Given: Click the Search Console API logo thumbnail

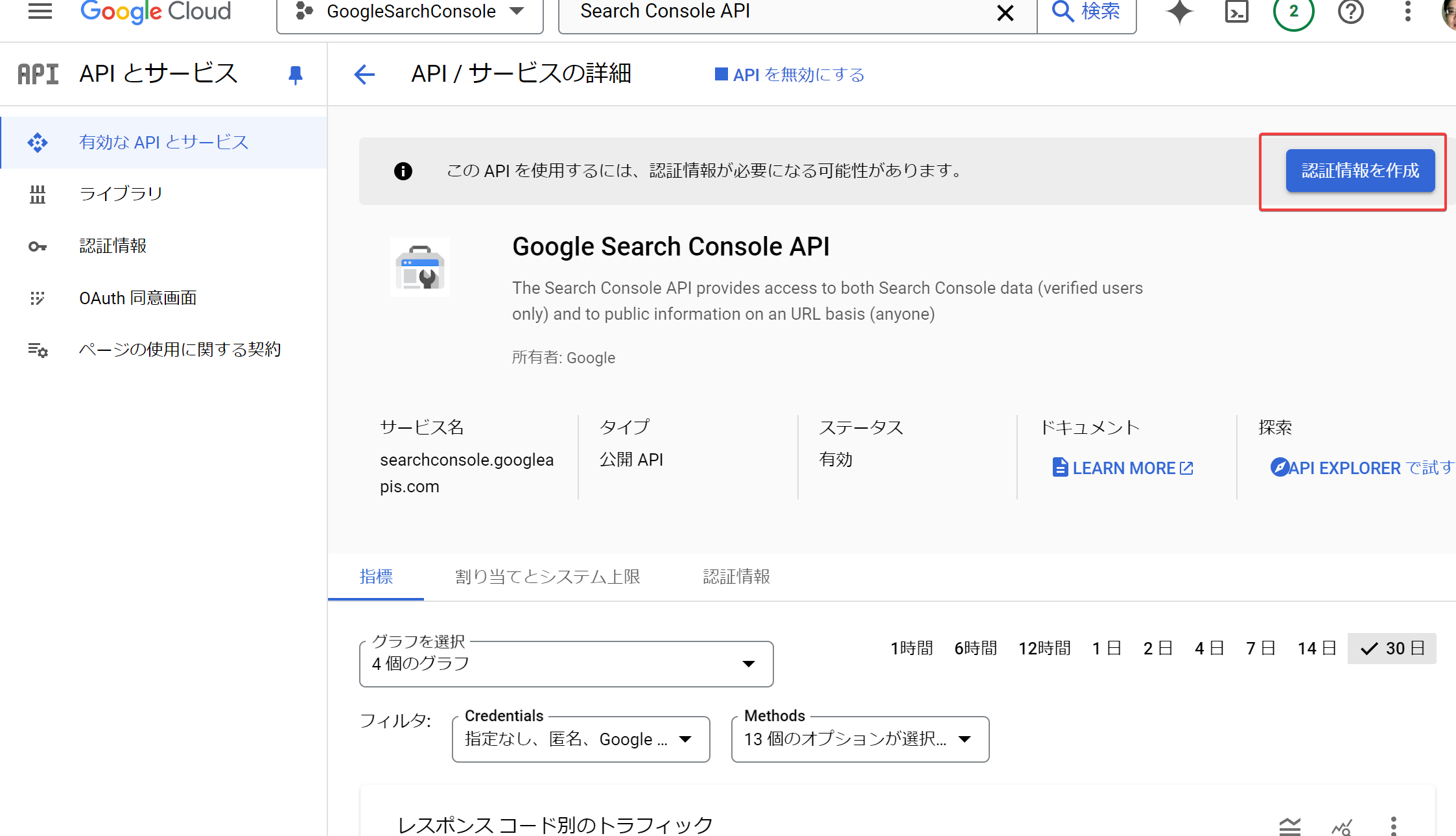Looking at the screenshot, I should point(420,267).
